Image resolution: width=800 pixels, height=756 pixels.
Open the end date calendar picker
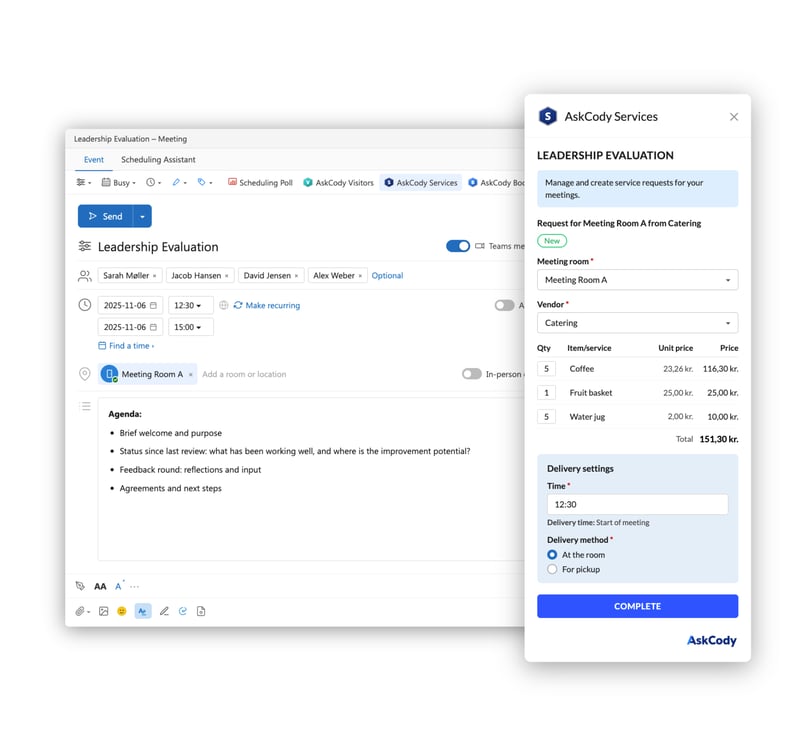pos(153,327)
